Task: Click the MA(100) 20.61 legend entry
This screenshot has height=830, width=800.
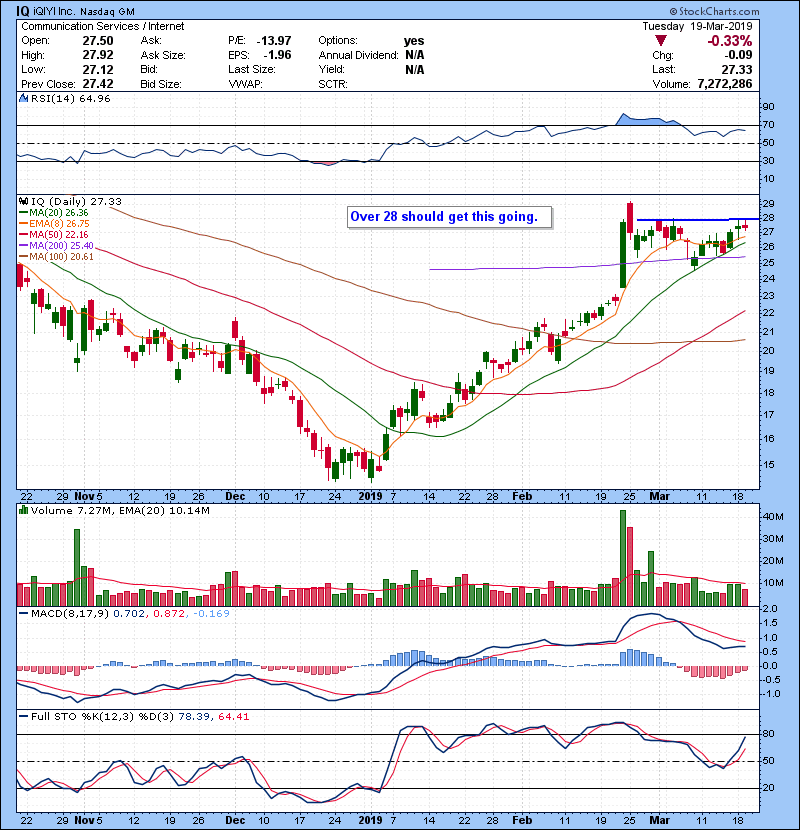Action: click(x=57, y=257)
